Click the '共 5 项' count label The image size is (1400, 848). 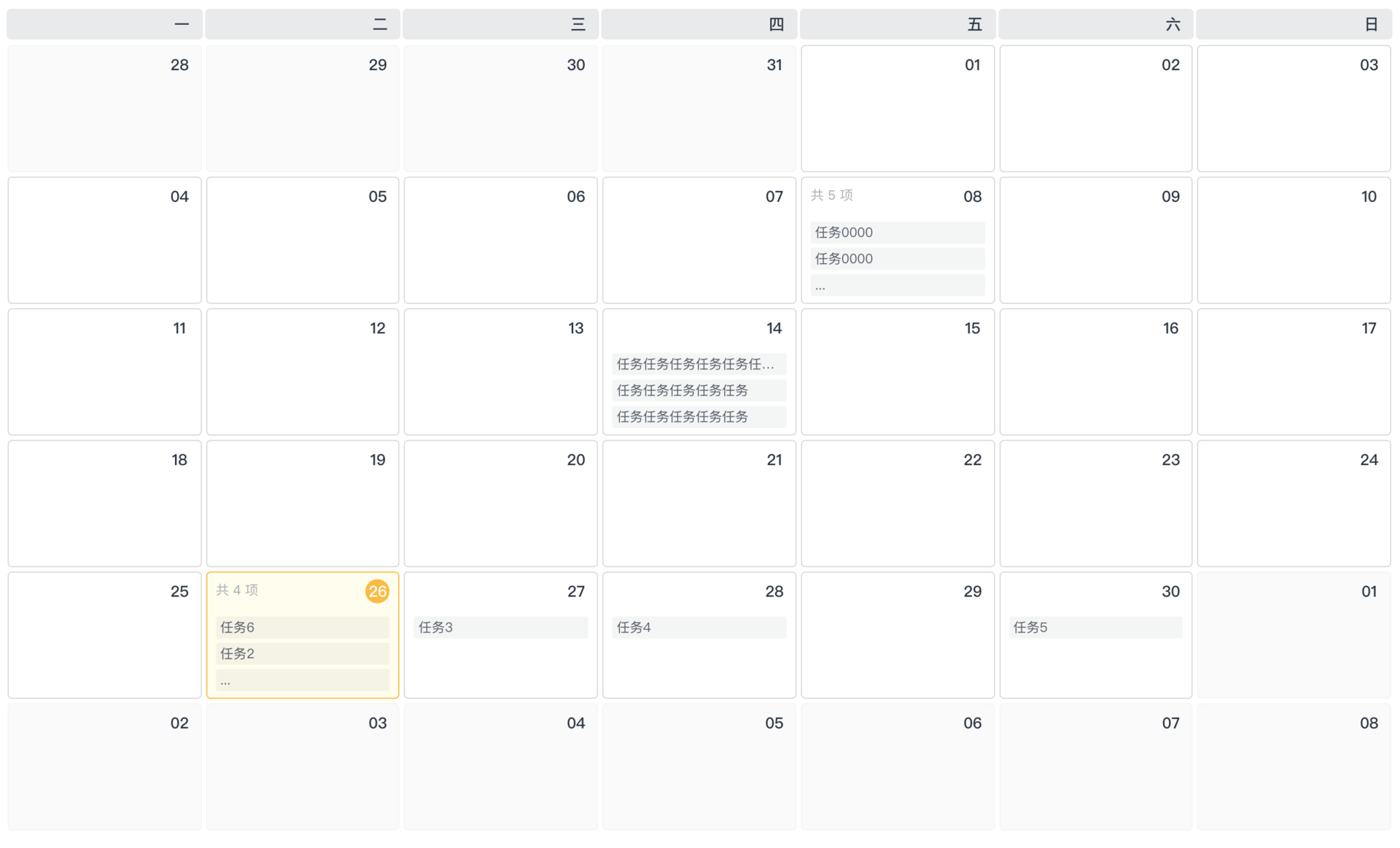click(832, 195)
